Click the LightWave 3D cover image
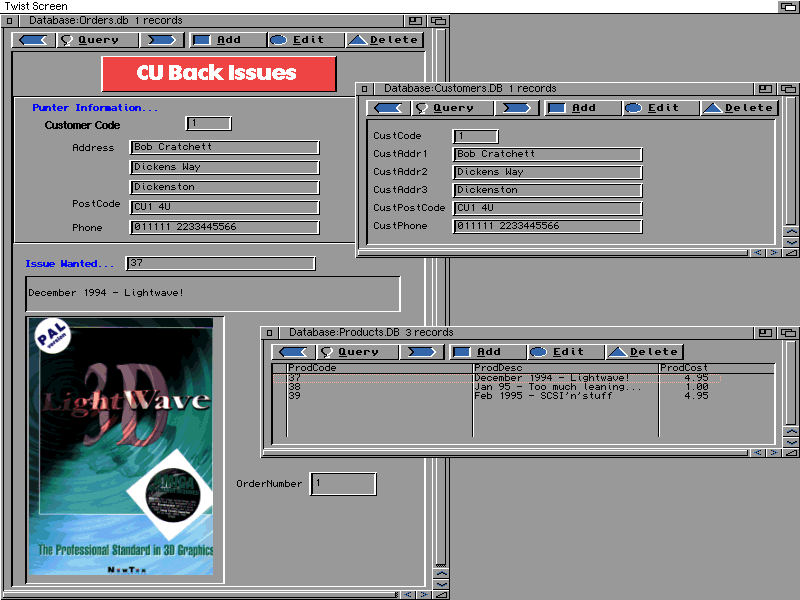 click(x=121, y=447)
